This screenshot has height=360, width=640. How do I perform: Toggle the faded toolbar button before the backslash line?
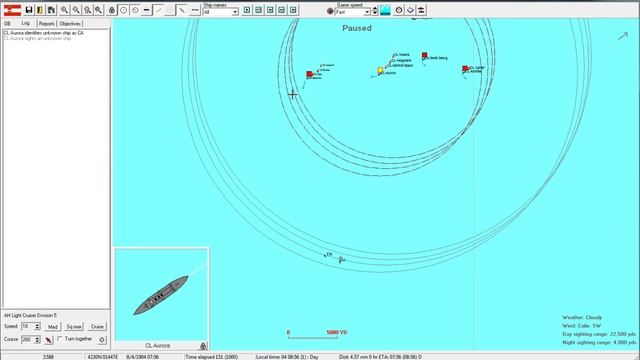170,10
